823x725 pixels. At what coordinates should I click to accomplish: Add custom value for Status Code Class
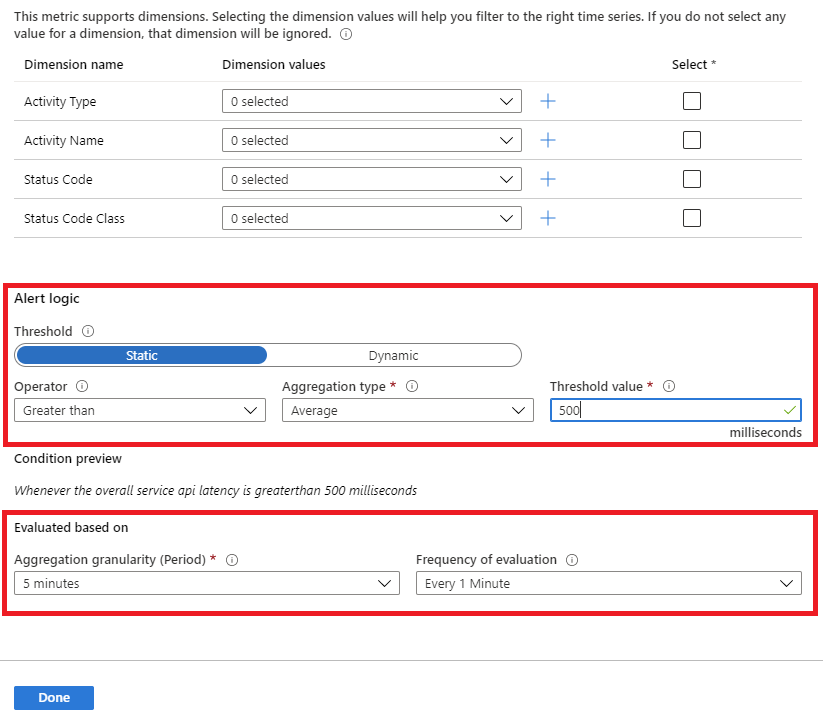pos(548,218)
